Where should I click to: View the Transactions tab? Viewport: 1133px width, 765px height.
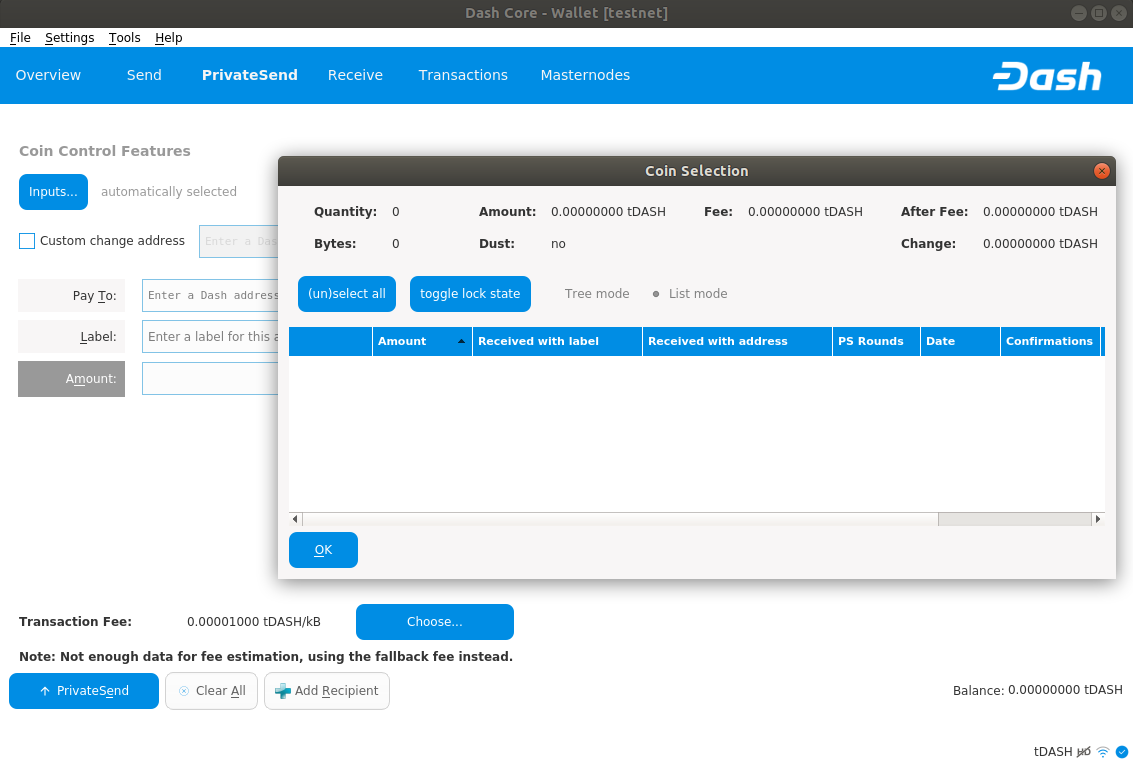click(x=463, y=75)
